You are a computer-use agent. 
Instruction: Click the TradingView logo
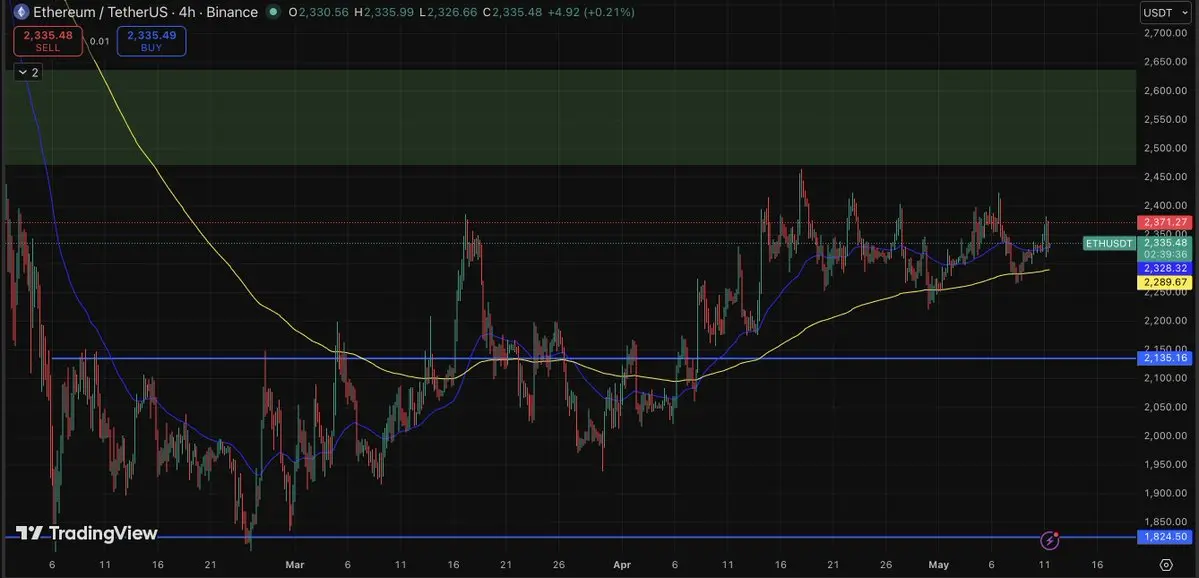coord(86,534)
